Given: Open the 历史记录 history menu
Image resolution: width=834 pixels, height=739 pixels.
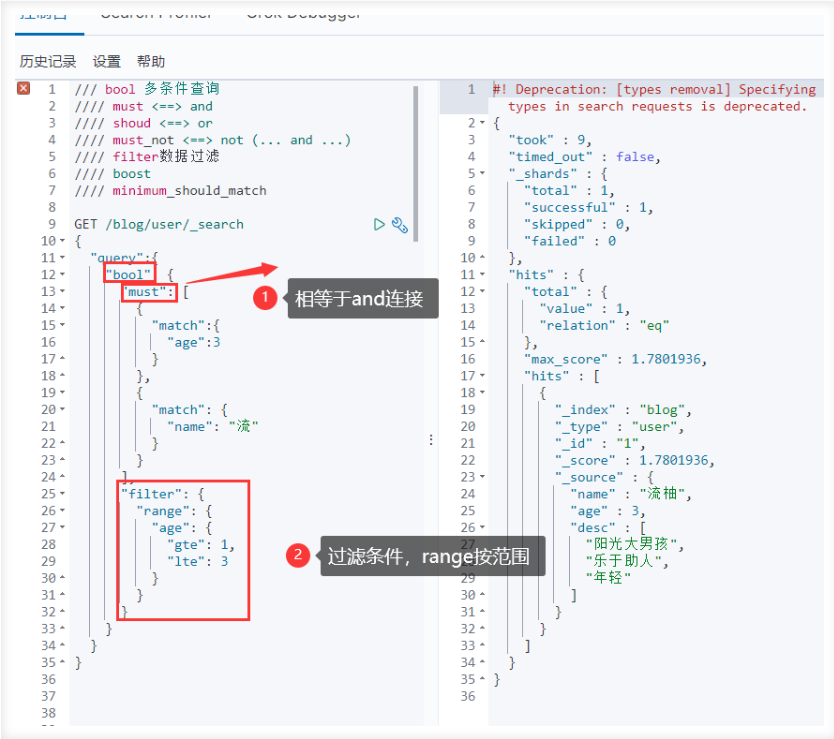Looking at the screenshot, I should [x=48, y=62].
